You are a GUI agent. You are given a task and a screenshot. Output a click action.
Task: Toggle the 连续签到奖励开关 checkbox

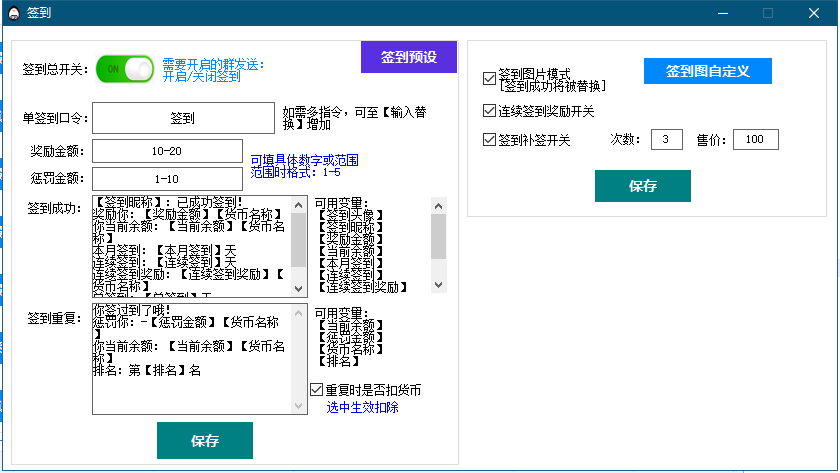click(489, 110)
